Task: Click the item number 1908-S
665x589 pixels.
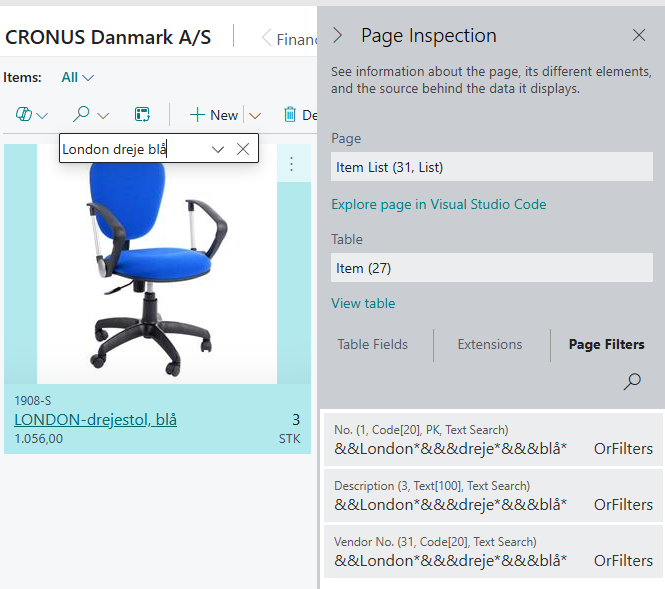Action: tap(33, 400)
